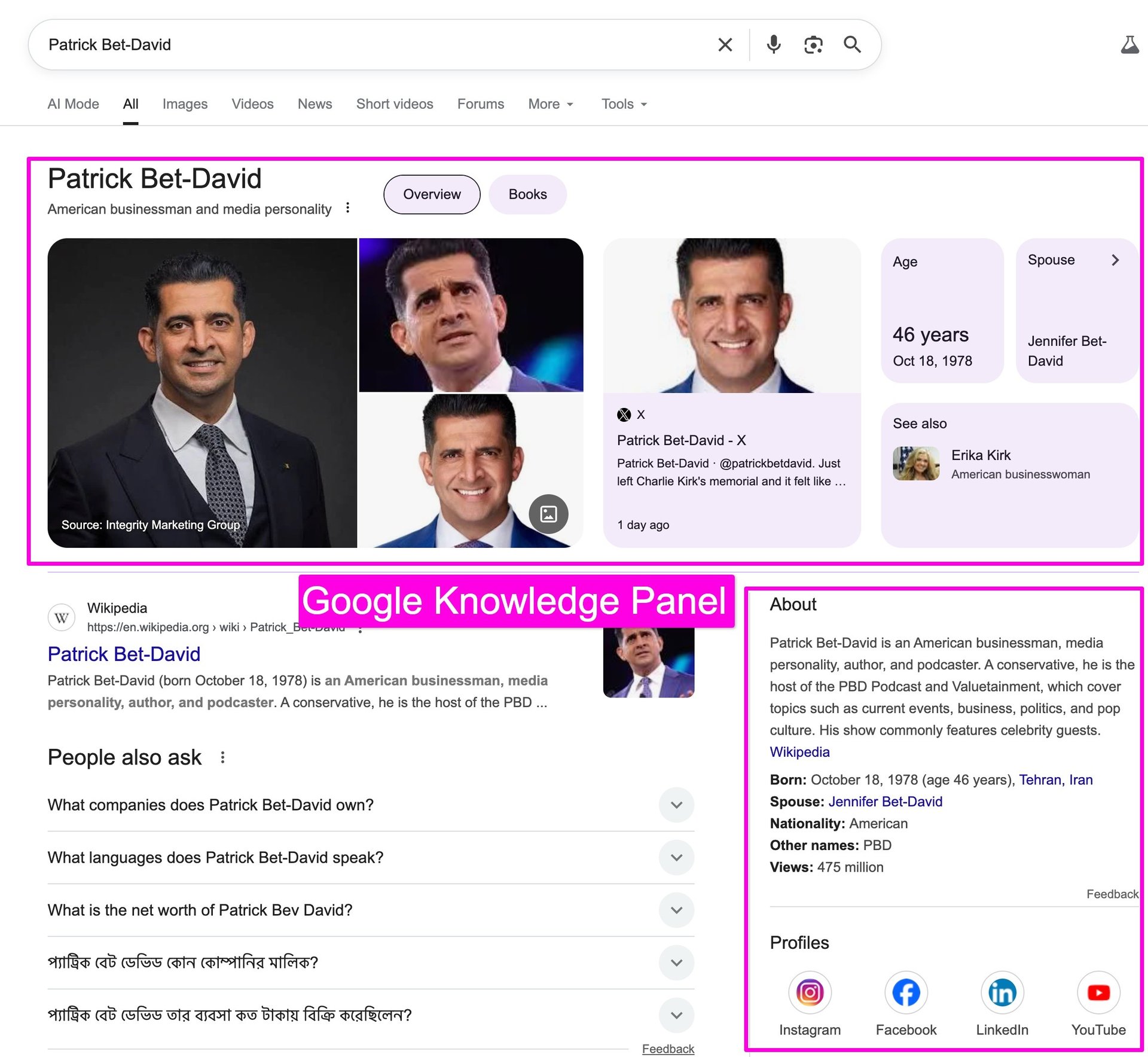Open the Instagram profile icon
Image resolution: width=1148 pixels, height=1057 pixels.
point(810,992)
